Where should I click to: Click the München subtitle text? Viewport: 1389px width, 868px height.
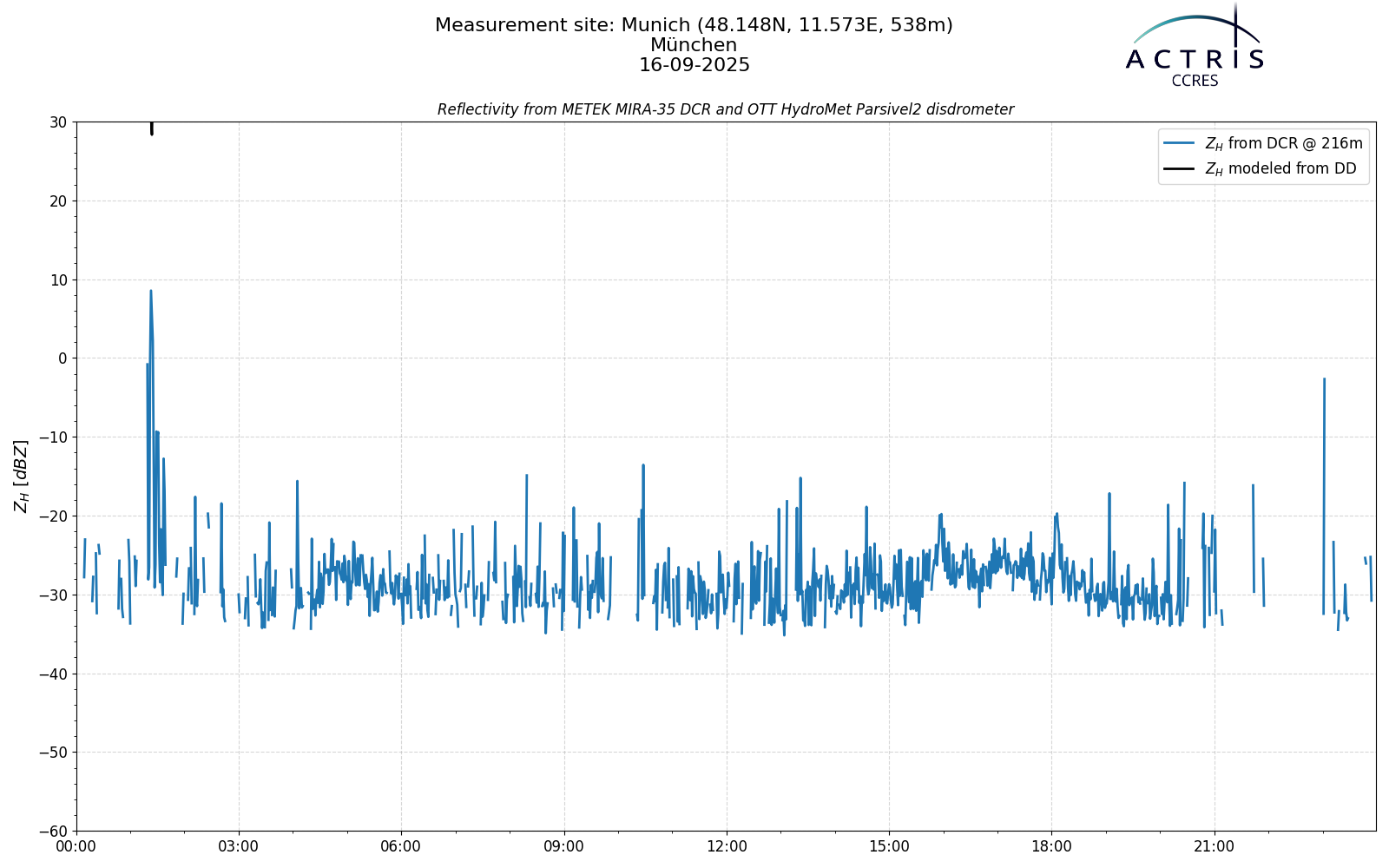694,45
